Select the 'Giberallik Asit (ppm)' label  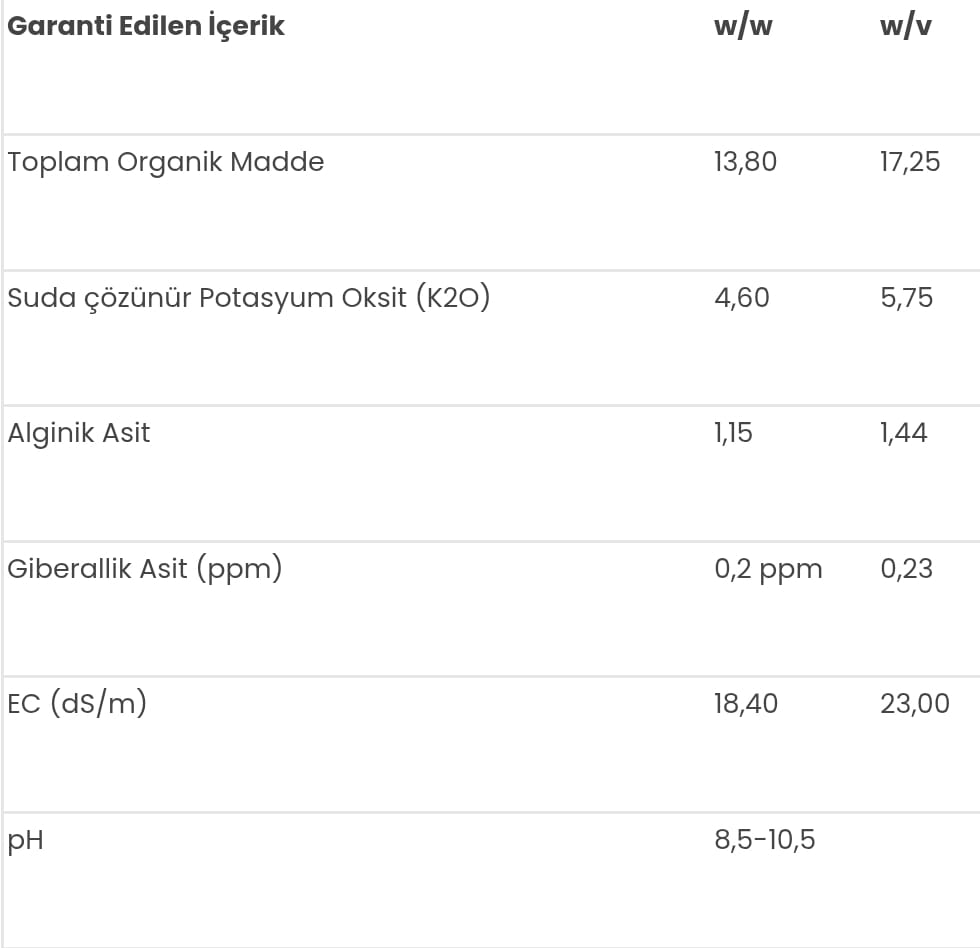pos(145,569)
